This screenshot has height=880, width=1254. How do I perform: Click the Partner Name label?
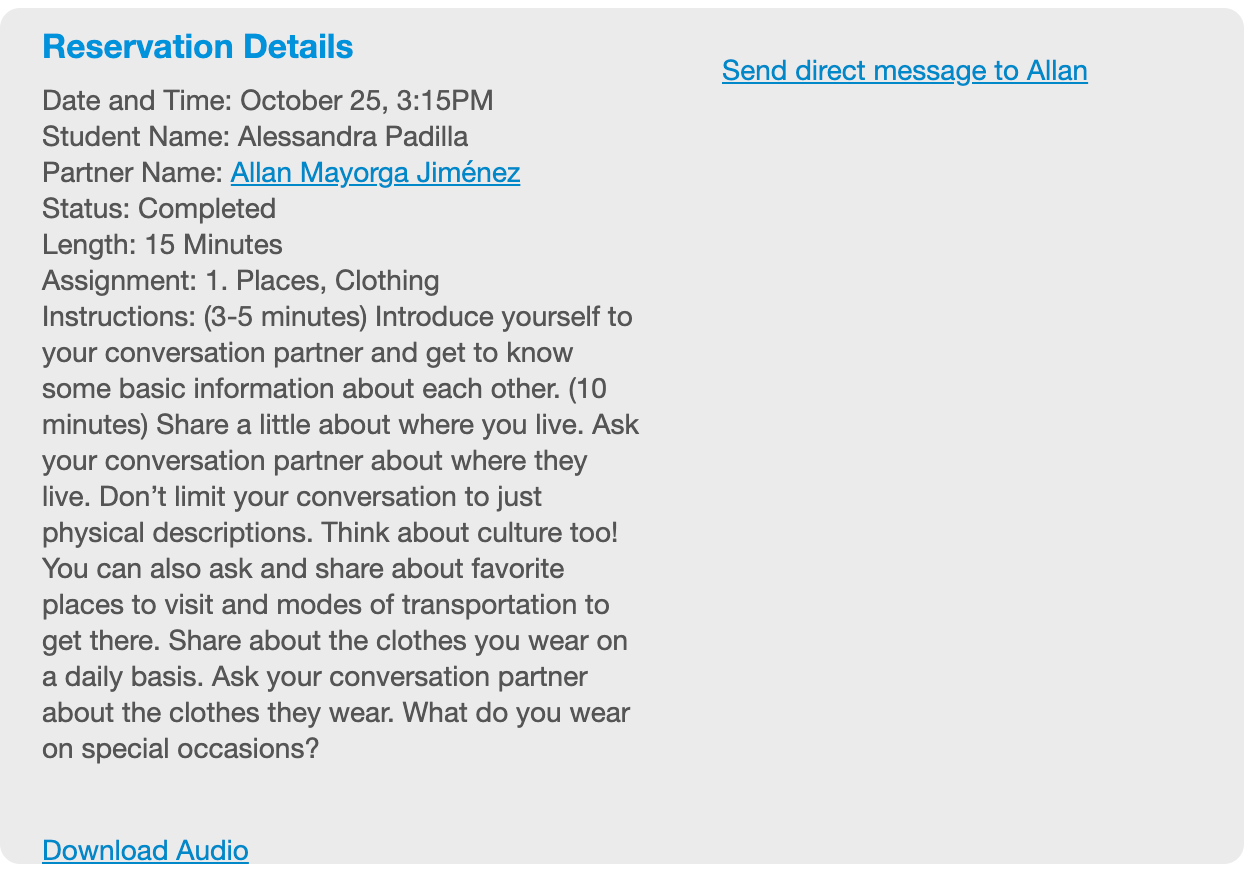click(132, 173)
